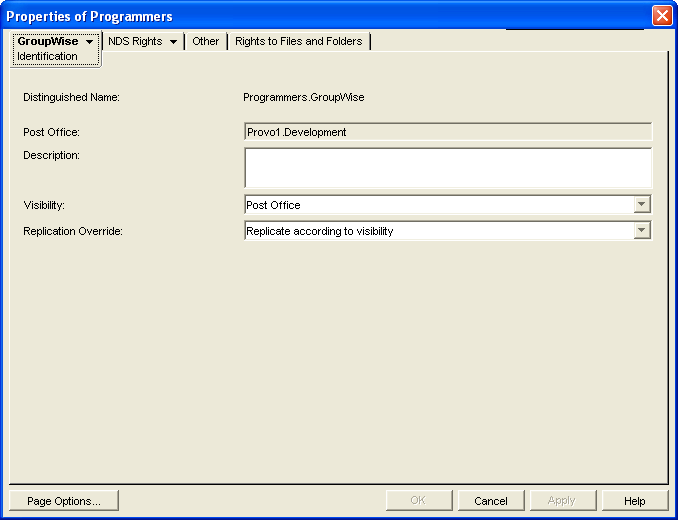Click the Programmers.GroupWise distinguished name text
The image size is (678, 520).
pyautogui.click(x=304, y=97)
